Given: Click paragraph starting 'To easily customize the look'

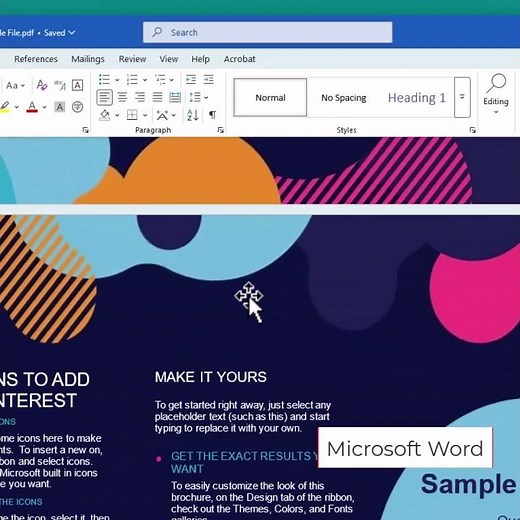Looking at the screenshot, I should pyautogui.click(x=262, y=501).
